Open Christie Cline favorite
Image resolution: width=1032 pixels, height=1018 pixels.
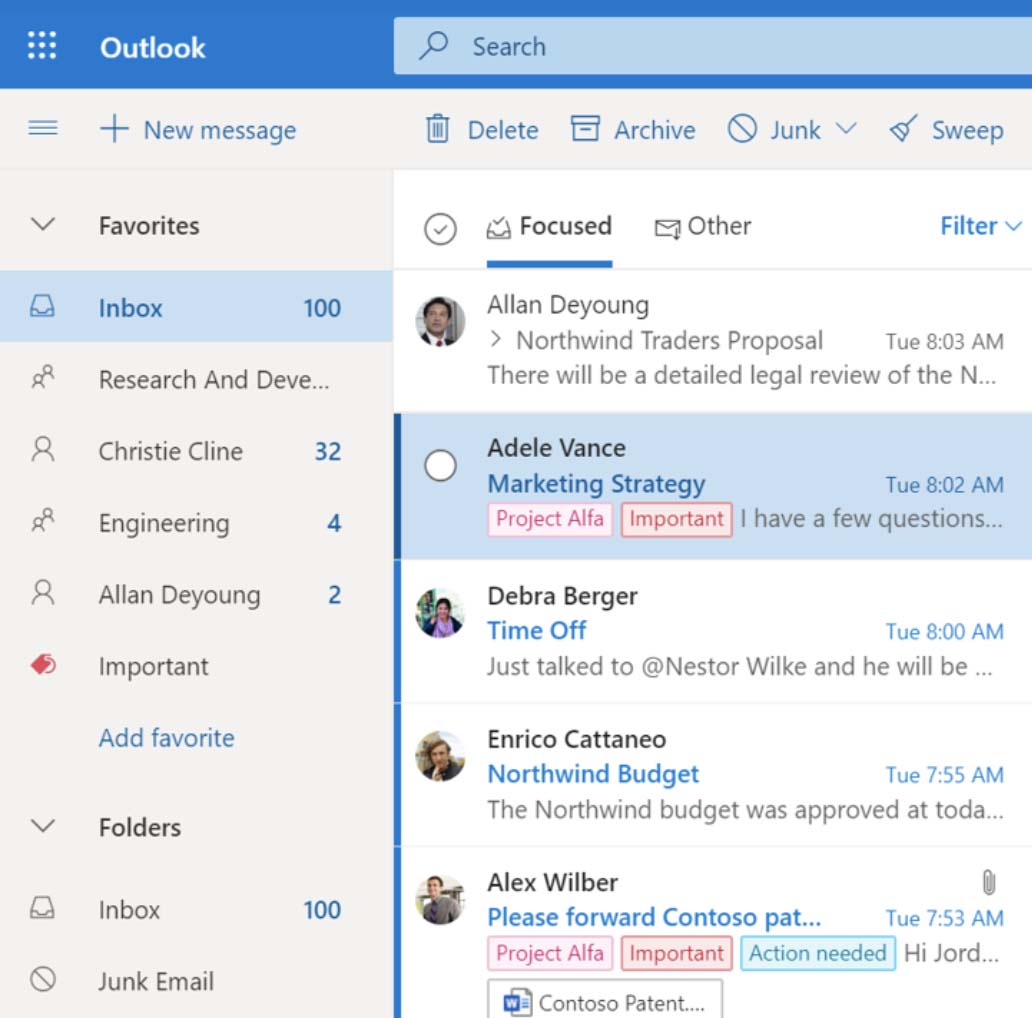point(196,450)
